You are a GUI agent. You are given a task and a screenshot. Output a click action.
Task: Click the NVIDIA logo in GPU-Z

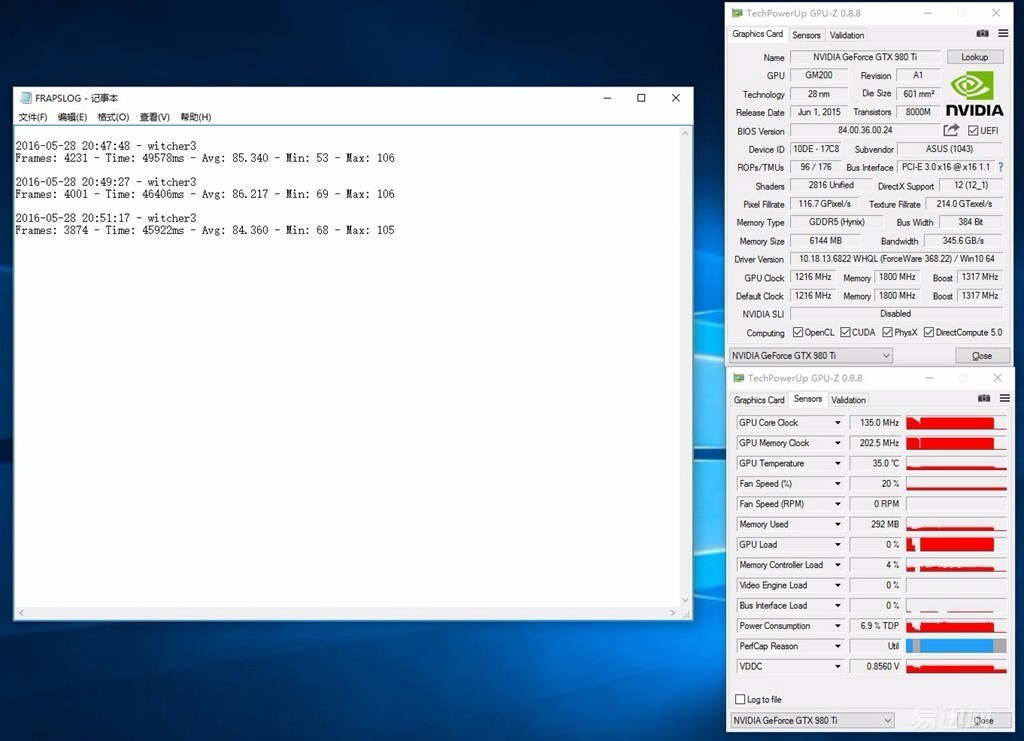[974, 94]
